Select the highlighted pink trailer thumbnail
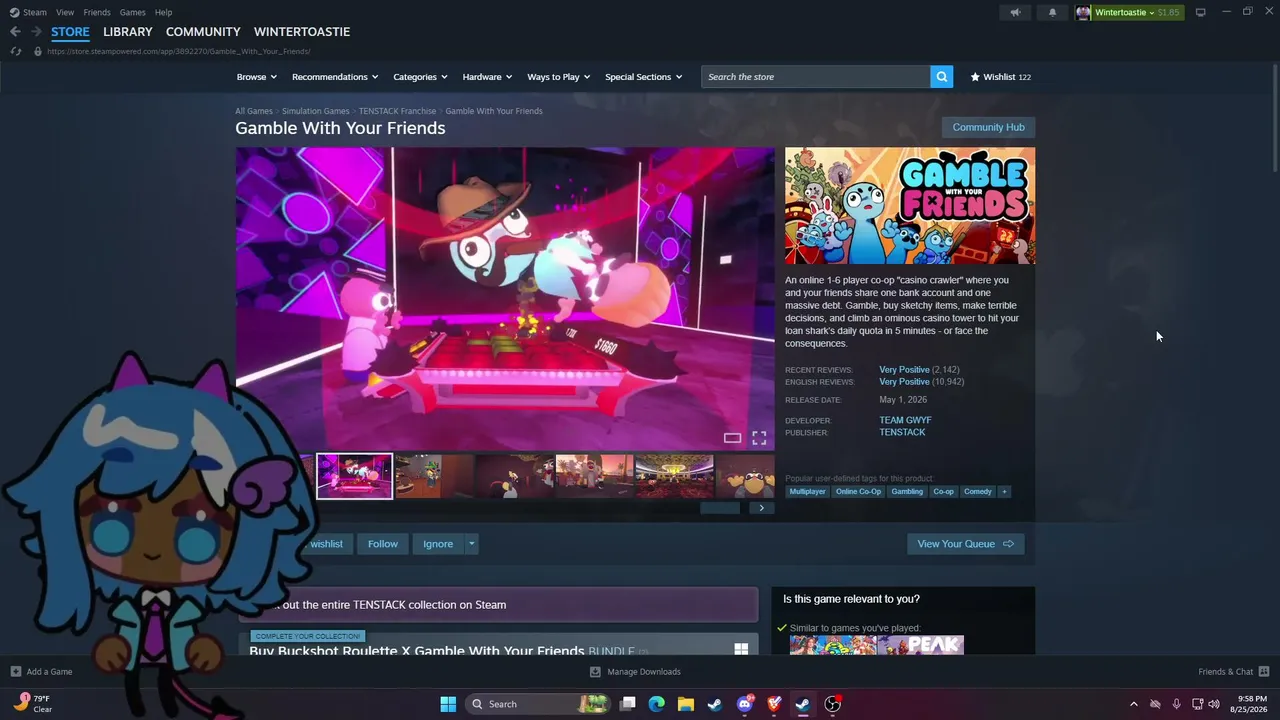This screenshot has width=1280, height=720. 354,476
